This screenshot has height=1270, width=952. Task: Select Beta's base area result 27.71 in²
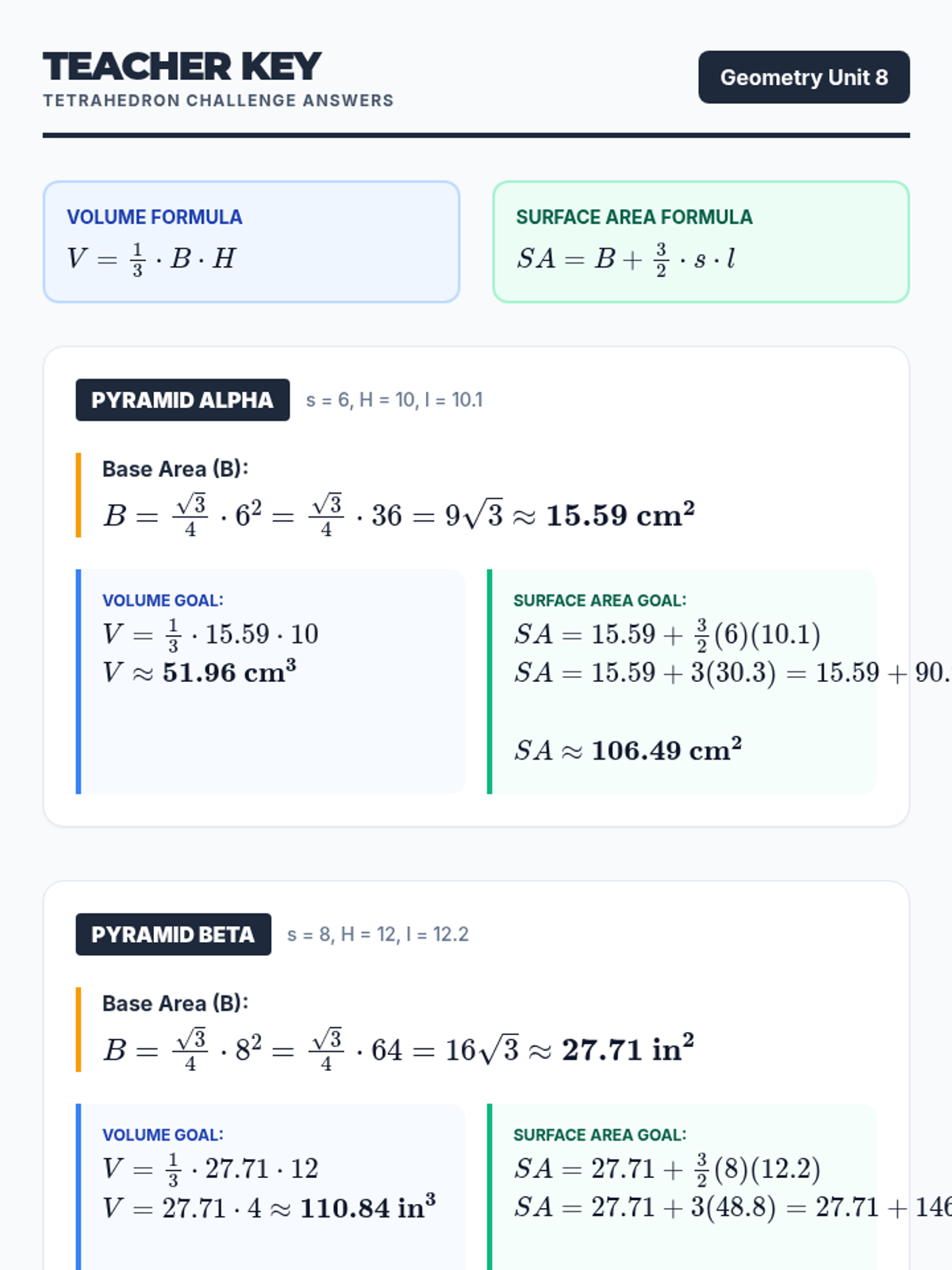pos(628,1049)
